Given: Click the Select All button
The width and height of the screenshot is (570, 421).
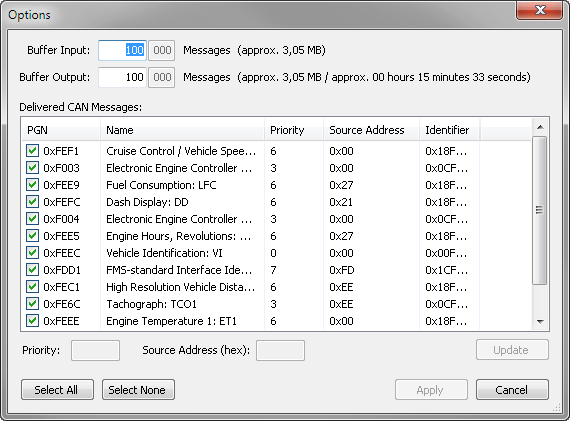Looking at the screenshot, I should click(x=57, y=390).
